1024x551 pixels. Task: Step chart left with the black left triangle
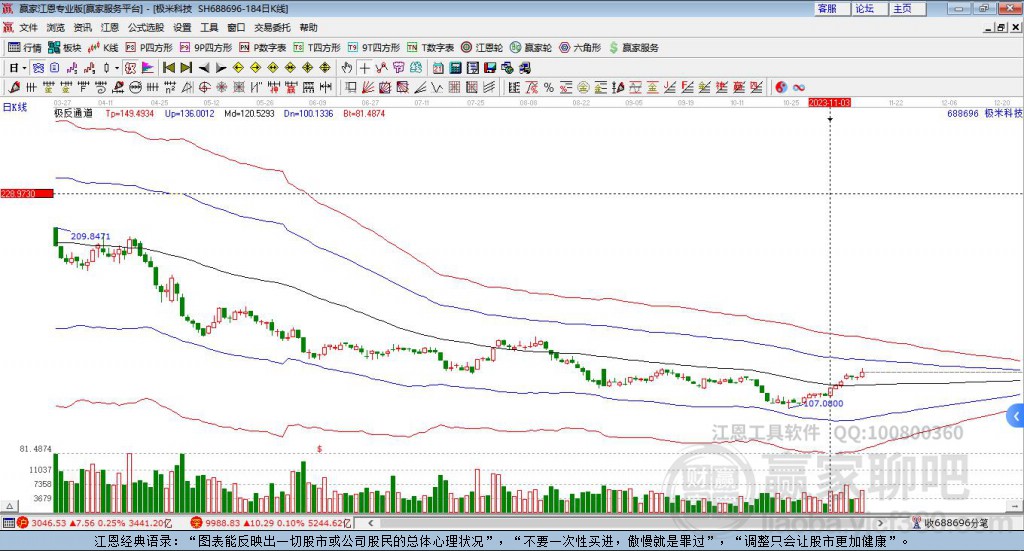click(204, 68)
